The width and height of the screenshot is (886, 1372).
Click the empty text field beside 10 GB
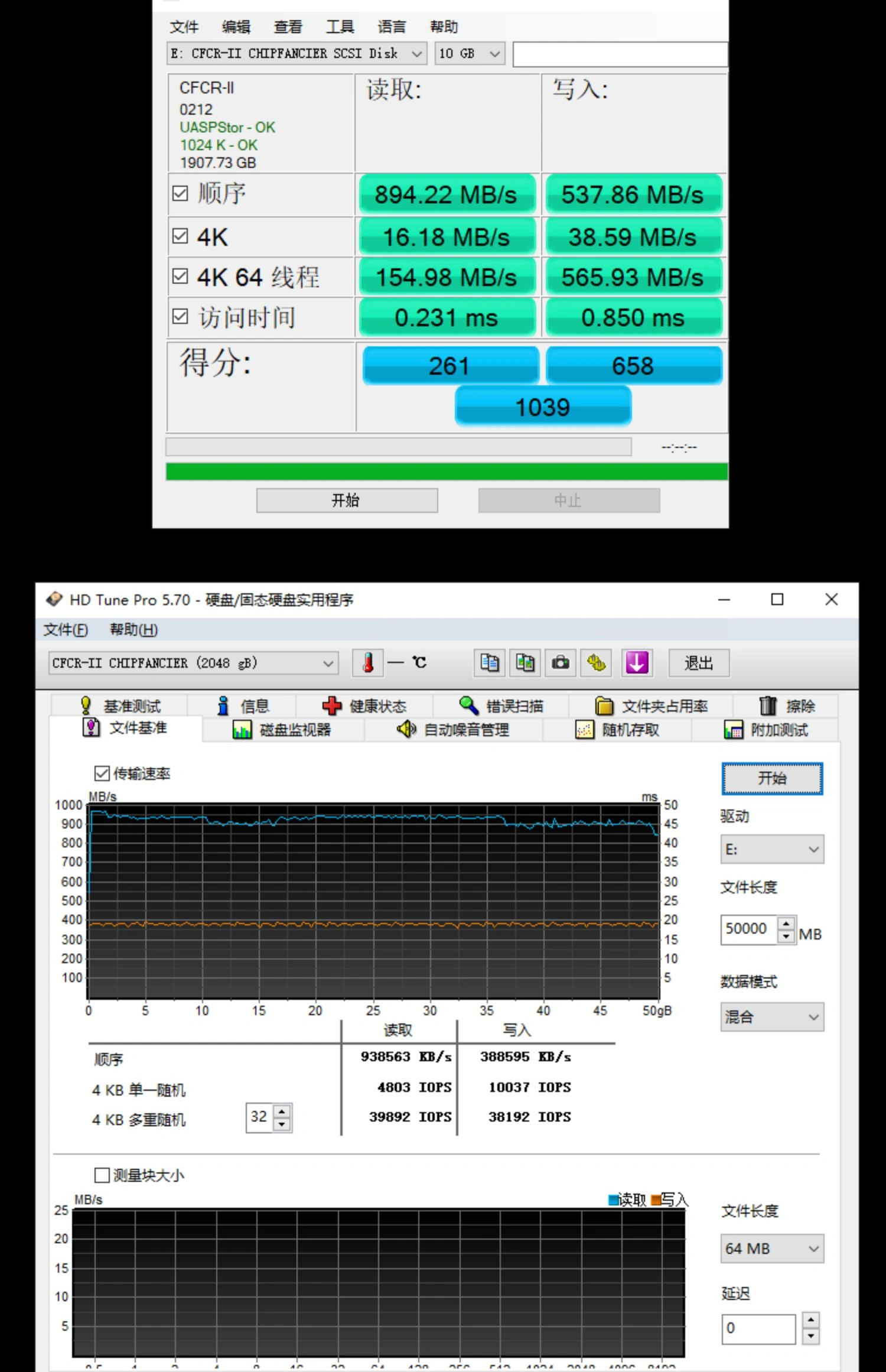(x=620, y=54)
